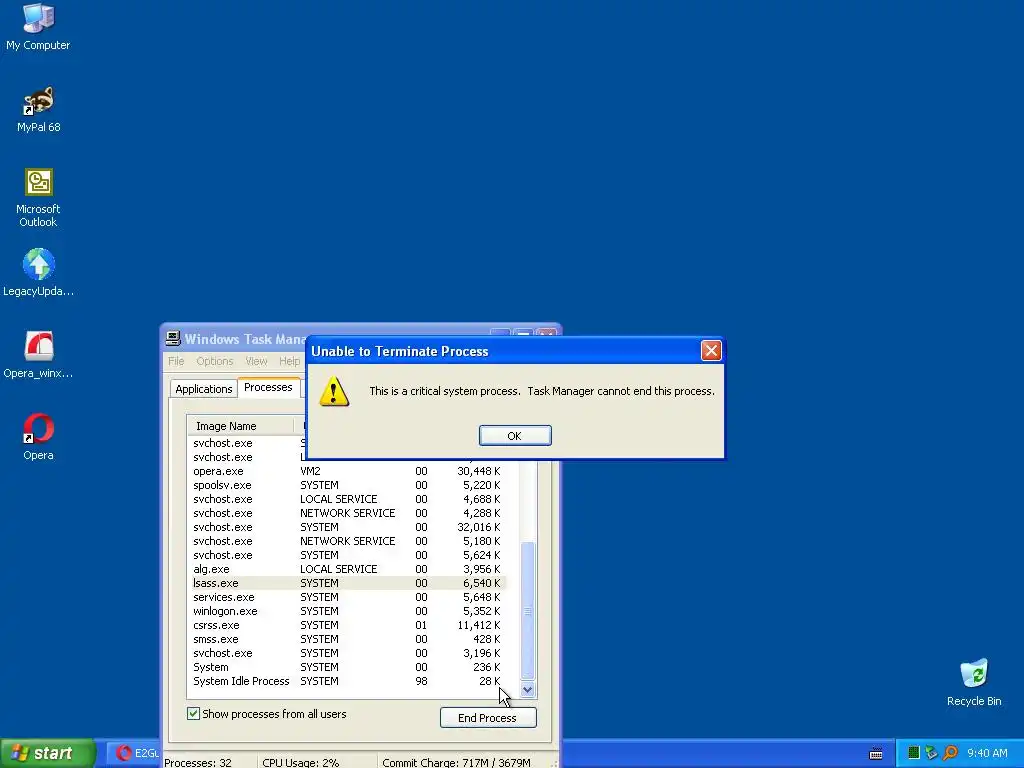Image resolution: width=1024 pixels, height=768 pixels.
Task: Click the 11,412 K memory value
Action: (479, 625)
